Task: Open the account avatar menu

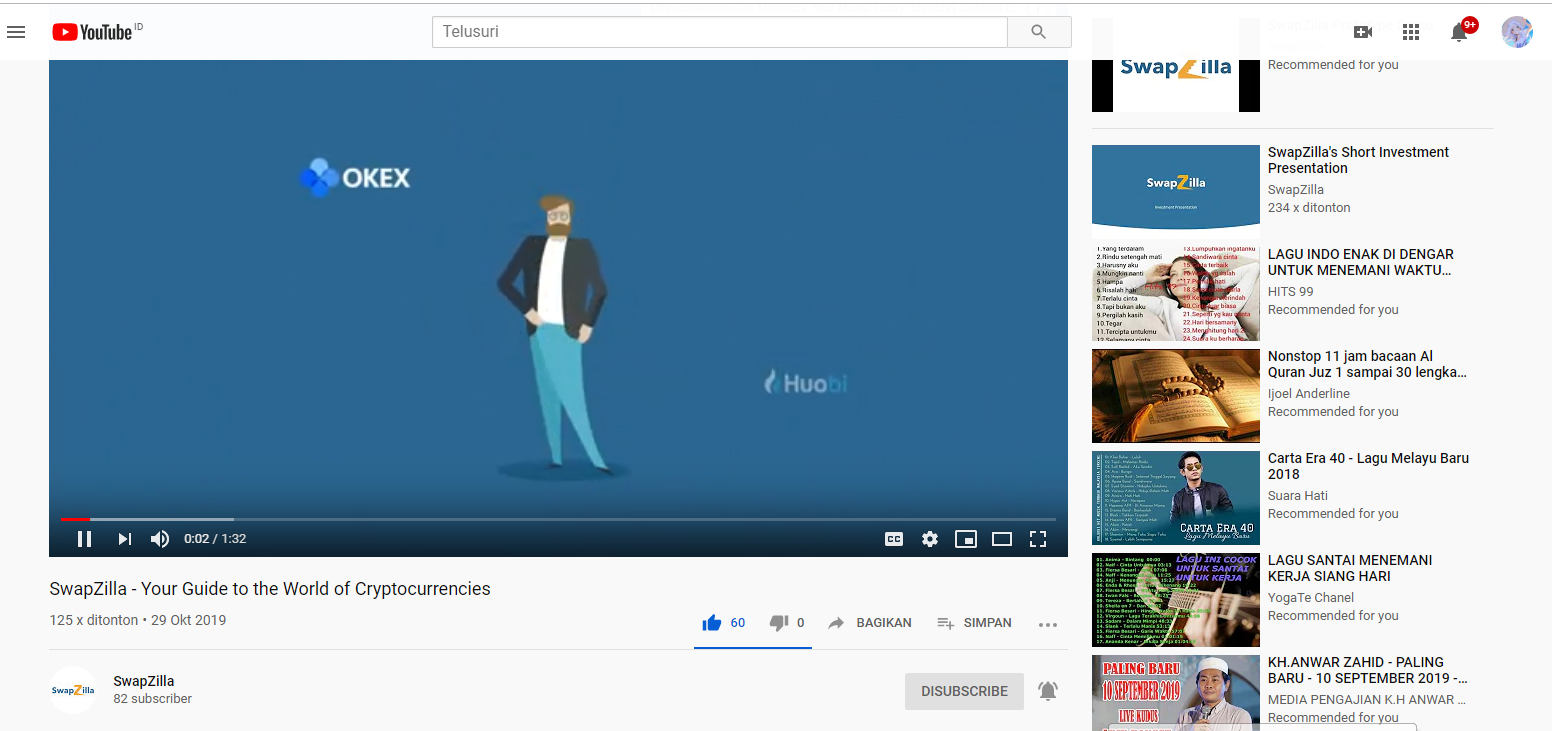Action: point(1517,32)
